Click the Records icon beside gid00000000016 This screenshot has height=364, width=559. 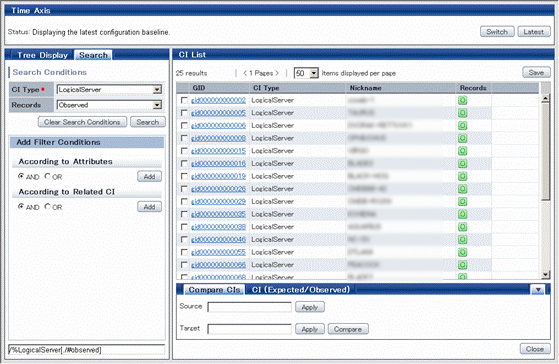pyautogui.click(x=462, y=164)
